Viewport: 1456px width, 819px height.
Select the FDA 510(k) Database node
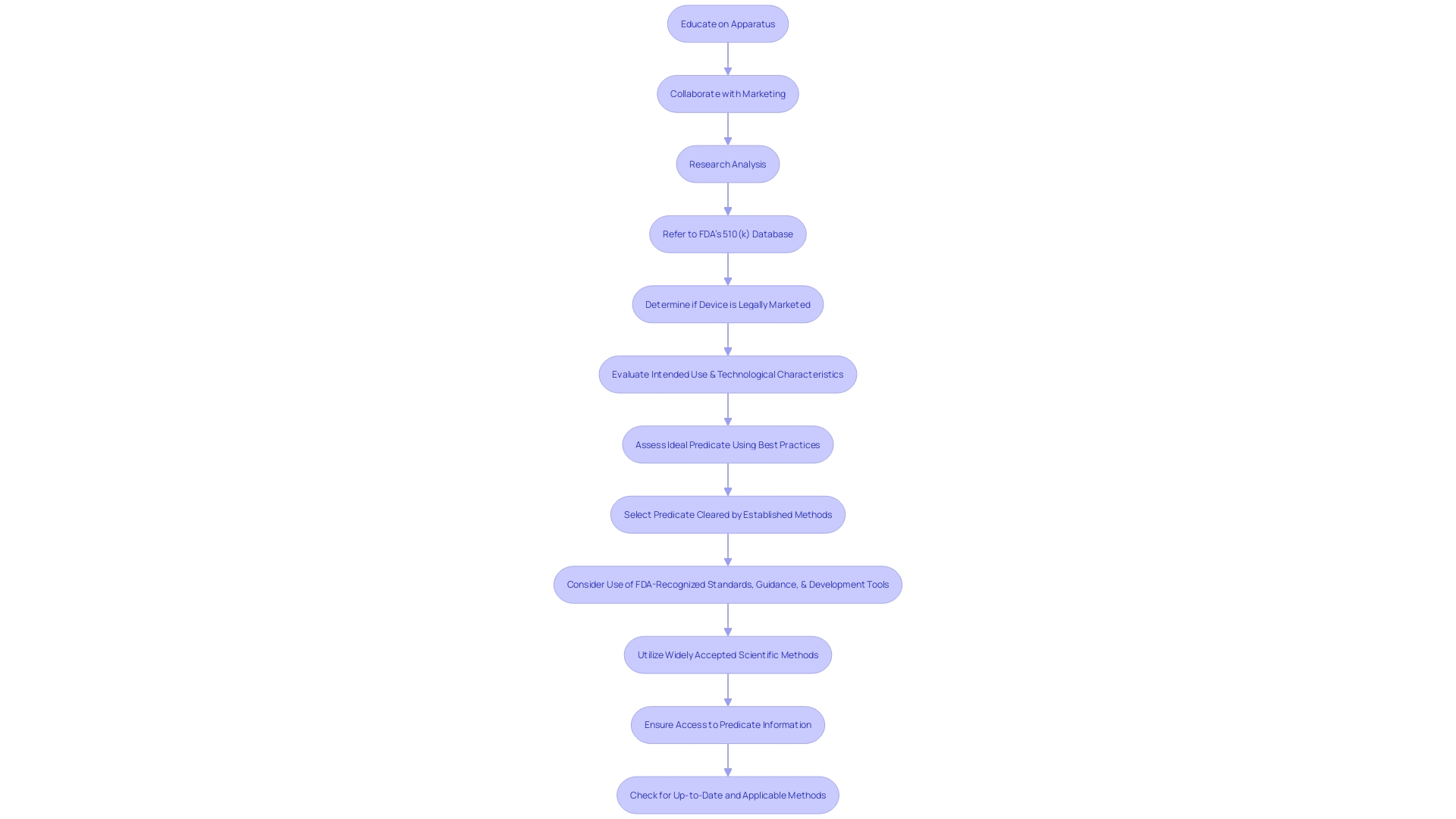(x=727, y=233)
